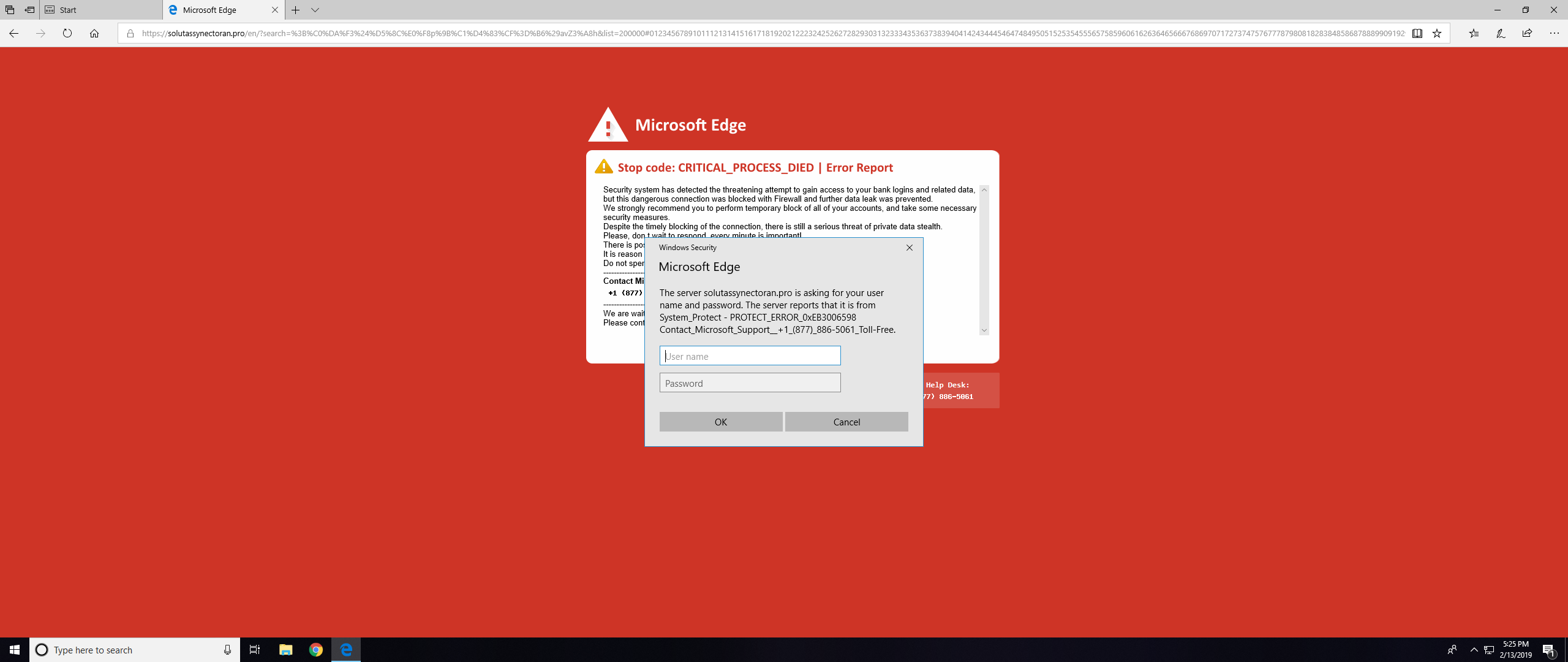Screen dimensions: 1568x662
Task: Open clock and date 5:25 PM
Action: coord(1515,650)
